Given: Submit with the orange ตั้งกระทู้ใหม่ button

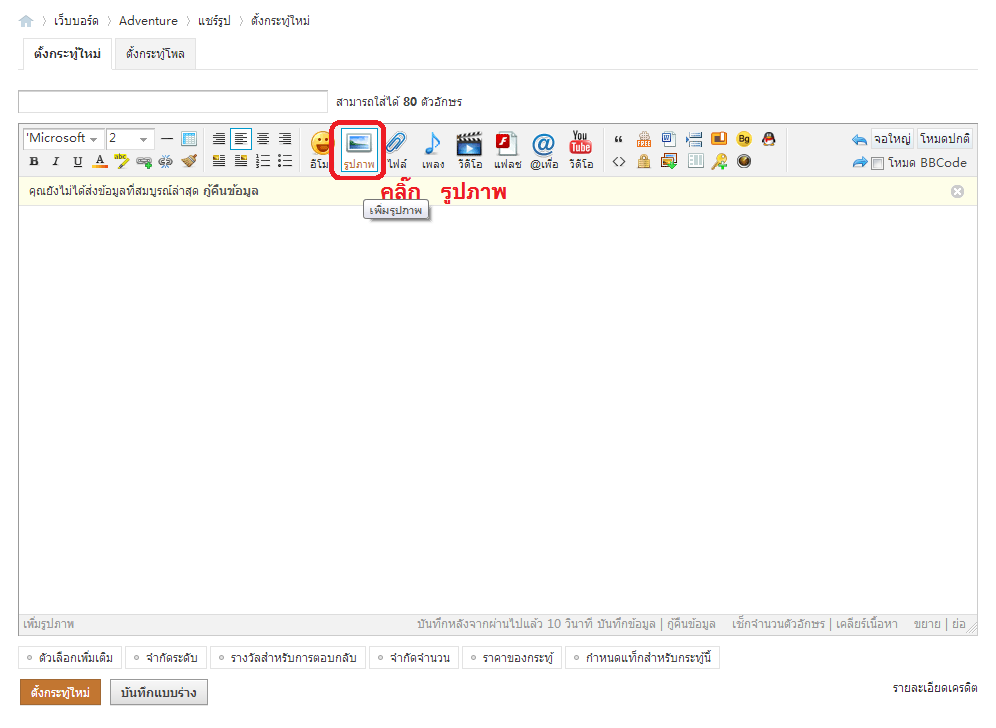Looking at the screenshot, I should pyautogui.click(x=60, y=692).
